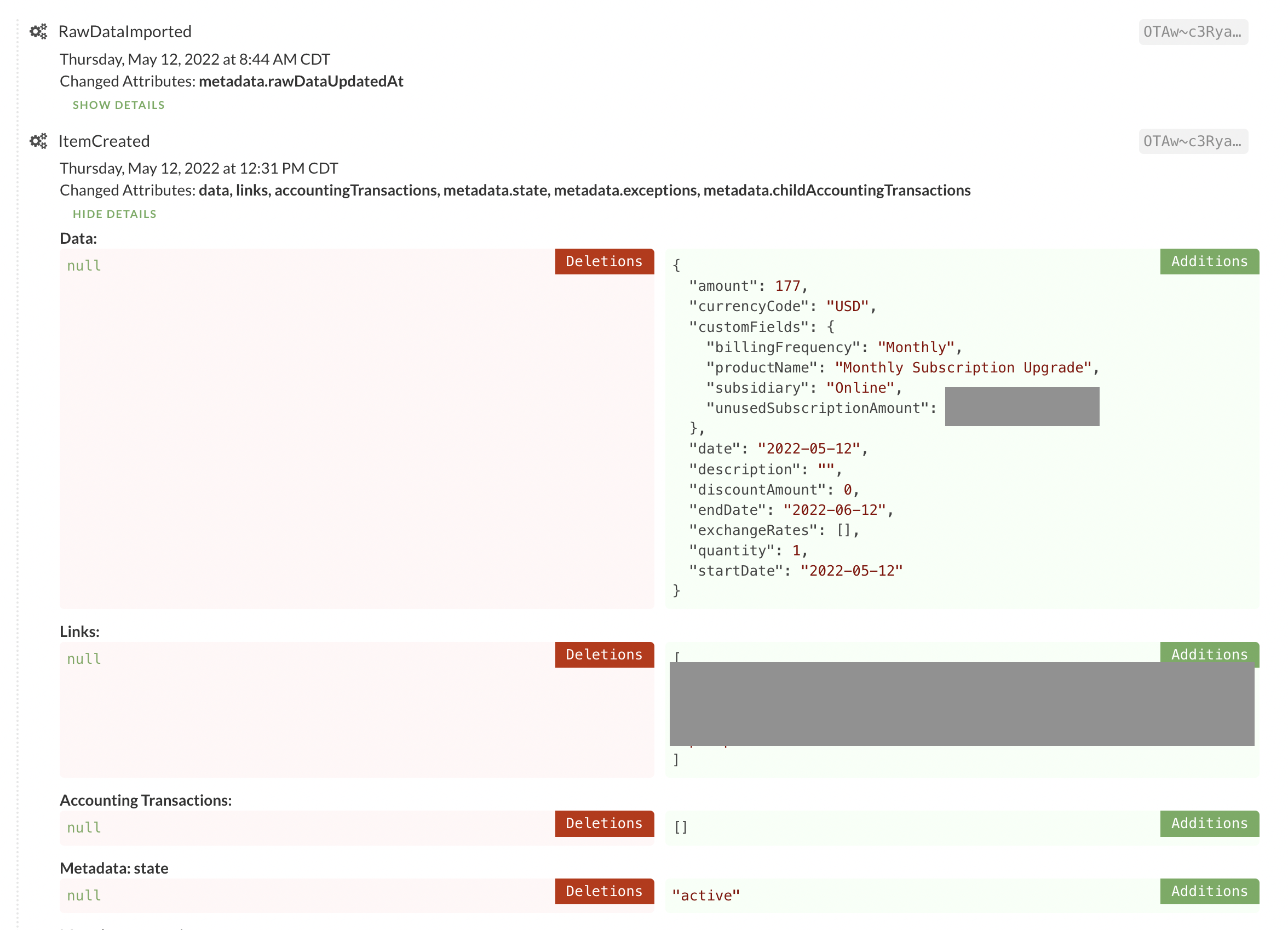This screenshot has height=930, width=1288.
Task: Click the OTAw~c3Rya ID badge for RawDataImported
Action: coord(1192,32)
